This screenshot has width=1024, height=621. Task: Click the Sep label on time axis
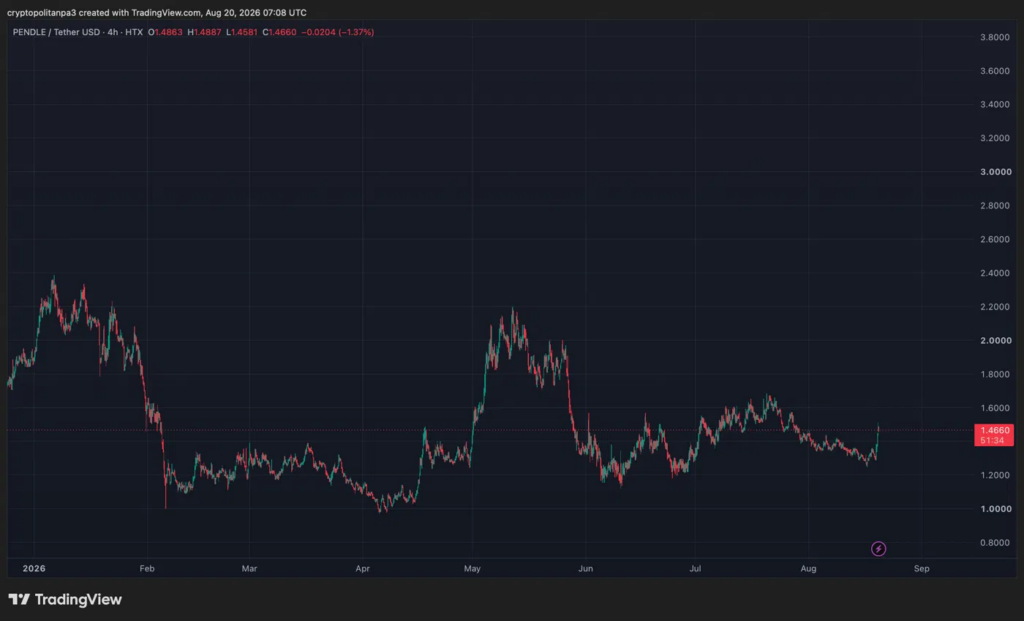(921, 569)
